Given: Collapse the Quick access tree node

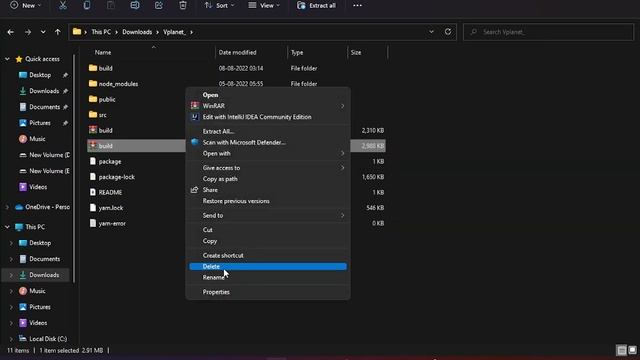Looking at the screenshot, I should pos(7,59).
